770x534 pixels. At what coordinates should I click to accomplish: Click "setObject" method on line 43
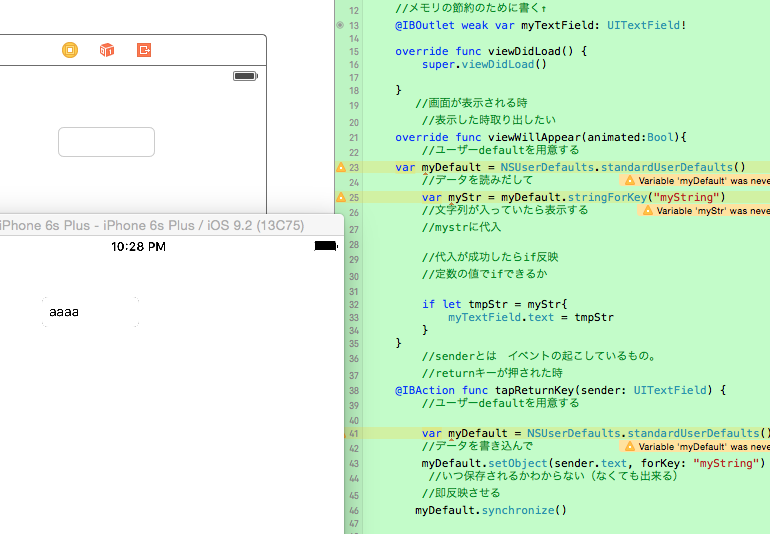coord(518,463)
